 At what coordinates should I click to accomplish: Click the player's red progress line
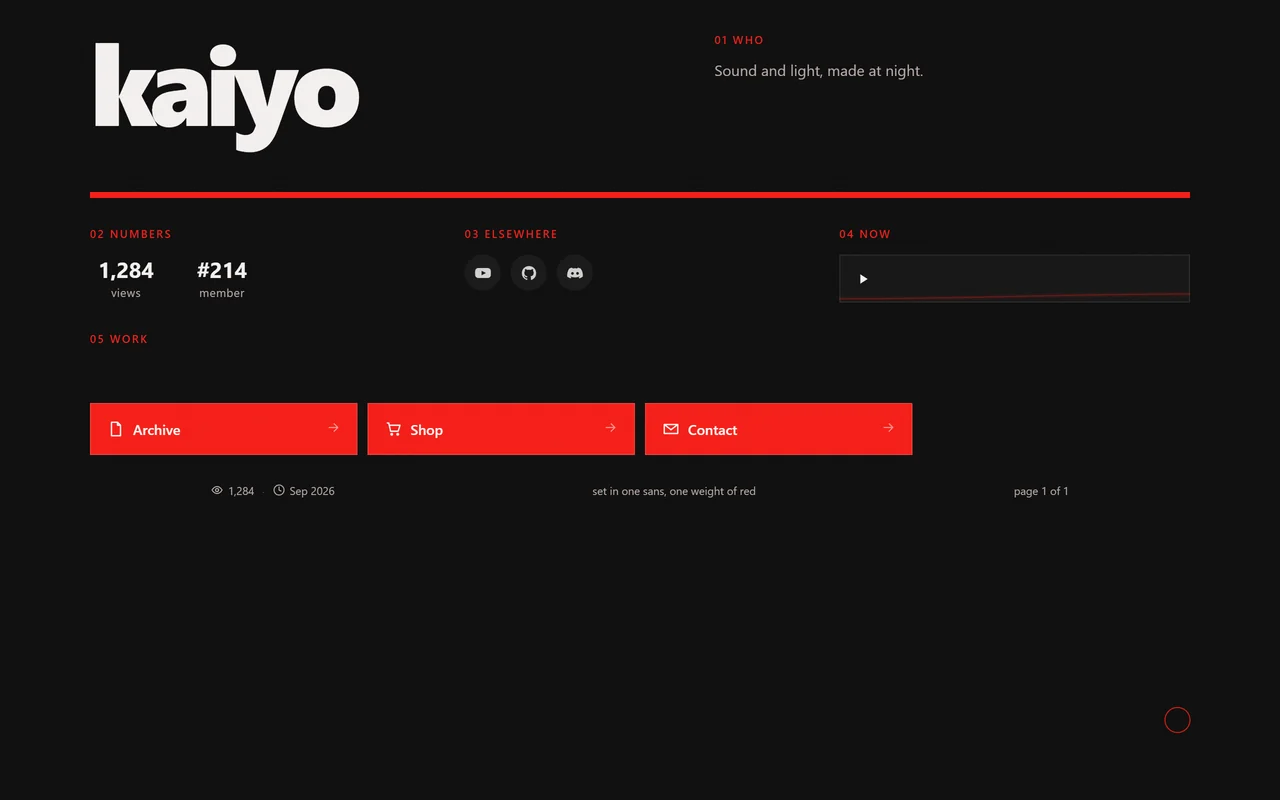[x=1014, y=296]
